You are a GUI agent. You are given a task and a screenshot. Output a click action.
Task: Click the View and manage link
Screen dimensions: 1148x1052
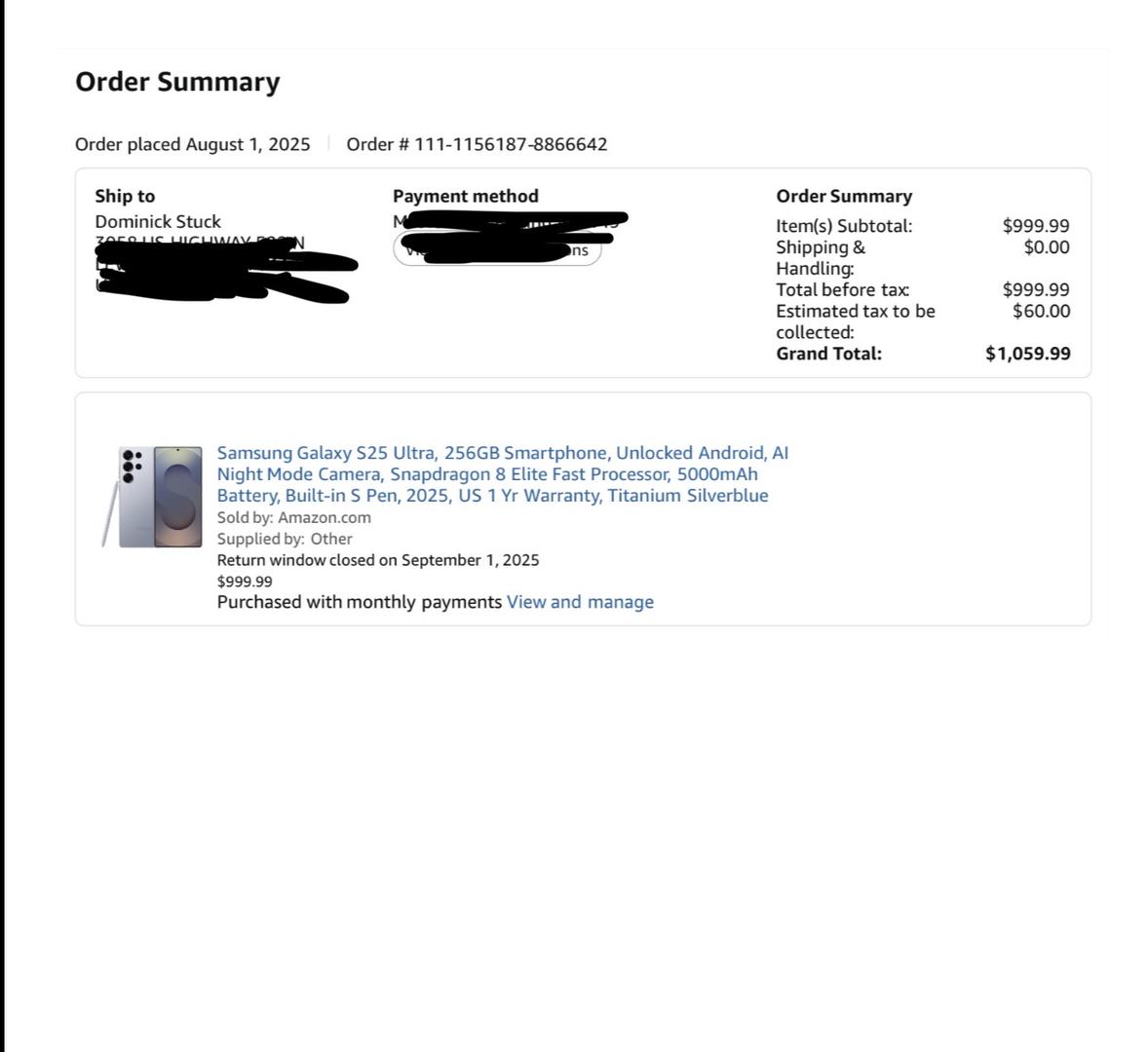click(580, 602)
